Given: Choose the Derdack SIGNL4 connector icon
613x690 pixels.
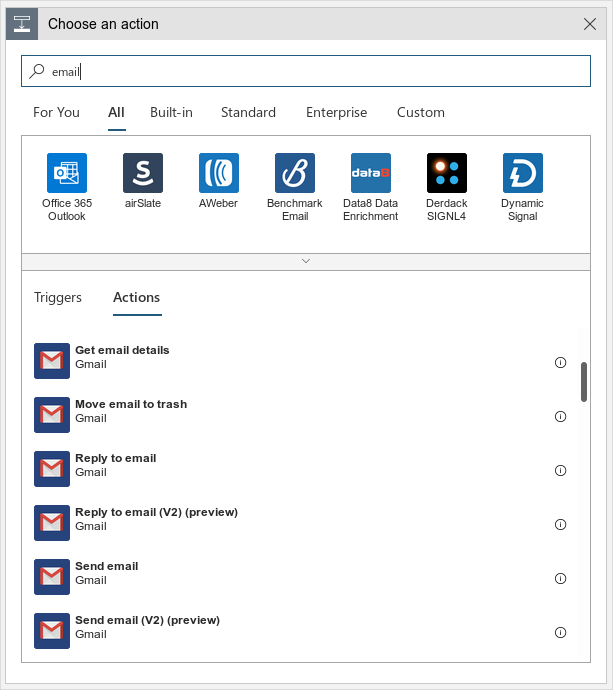Looking at the screenshot, I should [x=447, y=173].
